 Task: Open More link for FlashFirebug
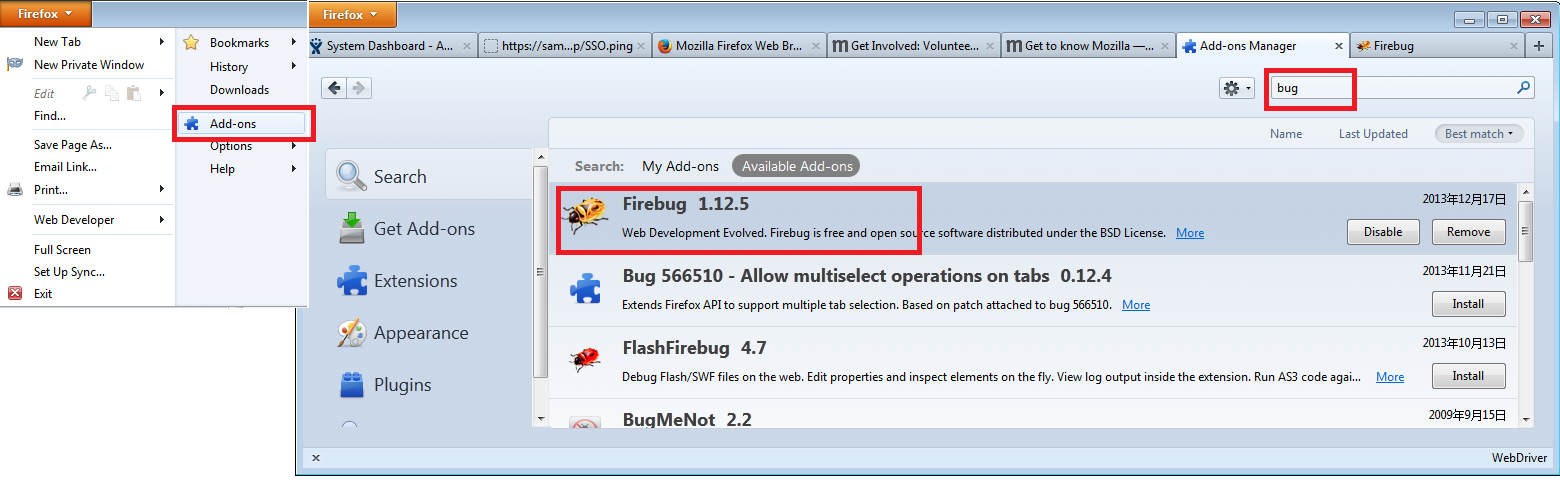(x=1390, y=377)
